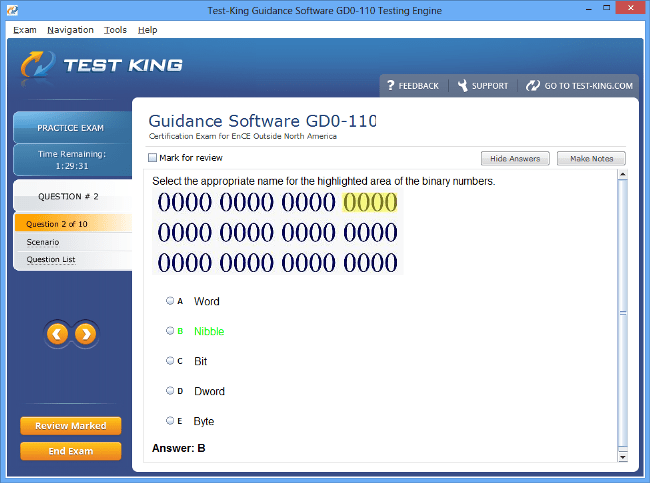The height and width of the screenshot is (483, 650).
Task: Minimize the Testing Engine window
Action: tap(589, 8)
